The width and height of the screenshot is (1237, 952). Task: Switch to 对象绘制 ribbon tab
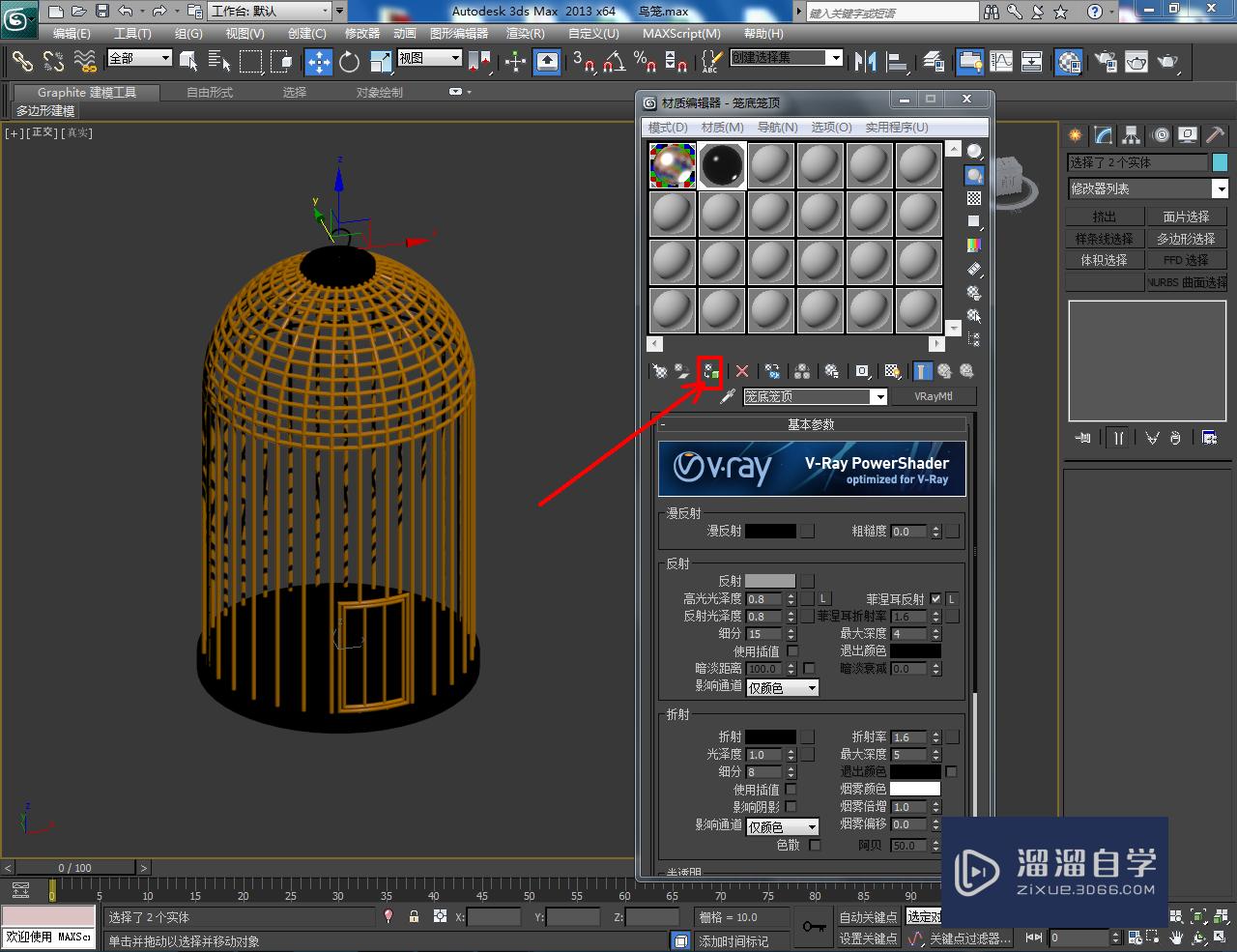[x=379, y=93]
